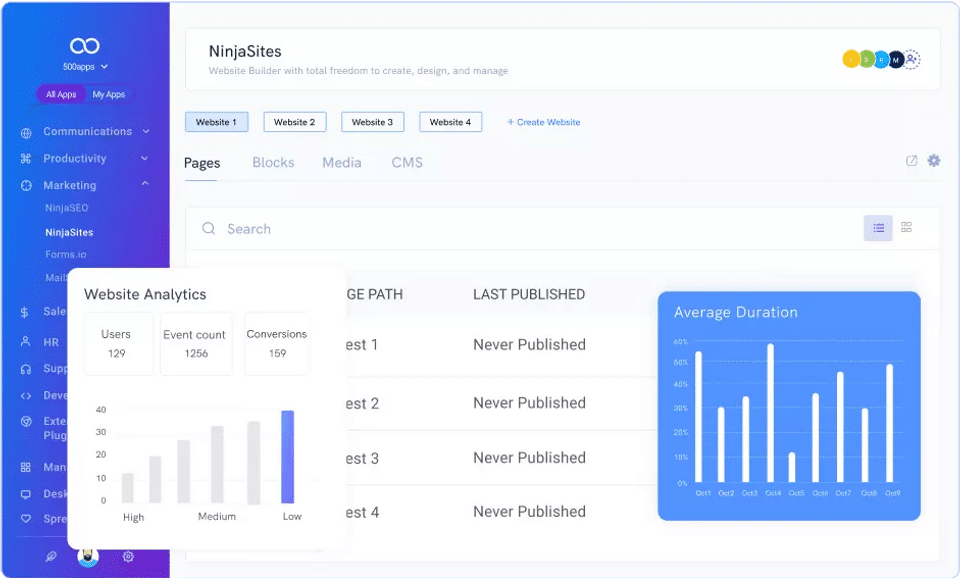Switch to the Media tab
Image resolution: width=960 pixels, height=578 pixels.
[342, 162]
